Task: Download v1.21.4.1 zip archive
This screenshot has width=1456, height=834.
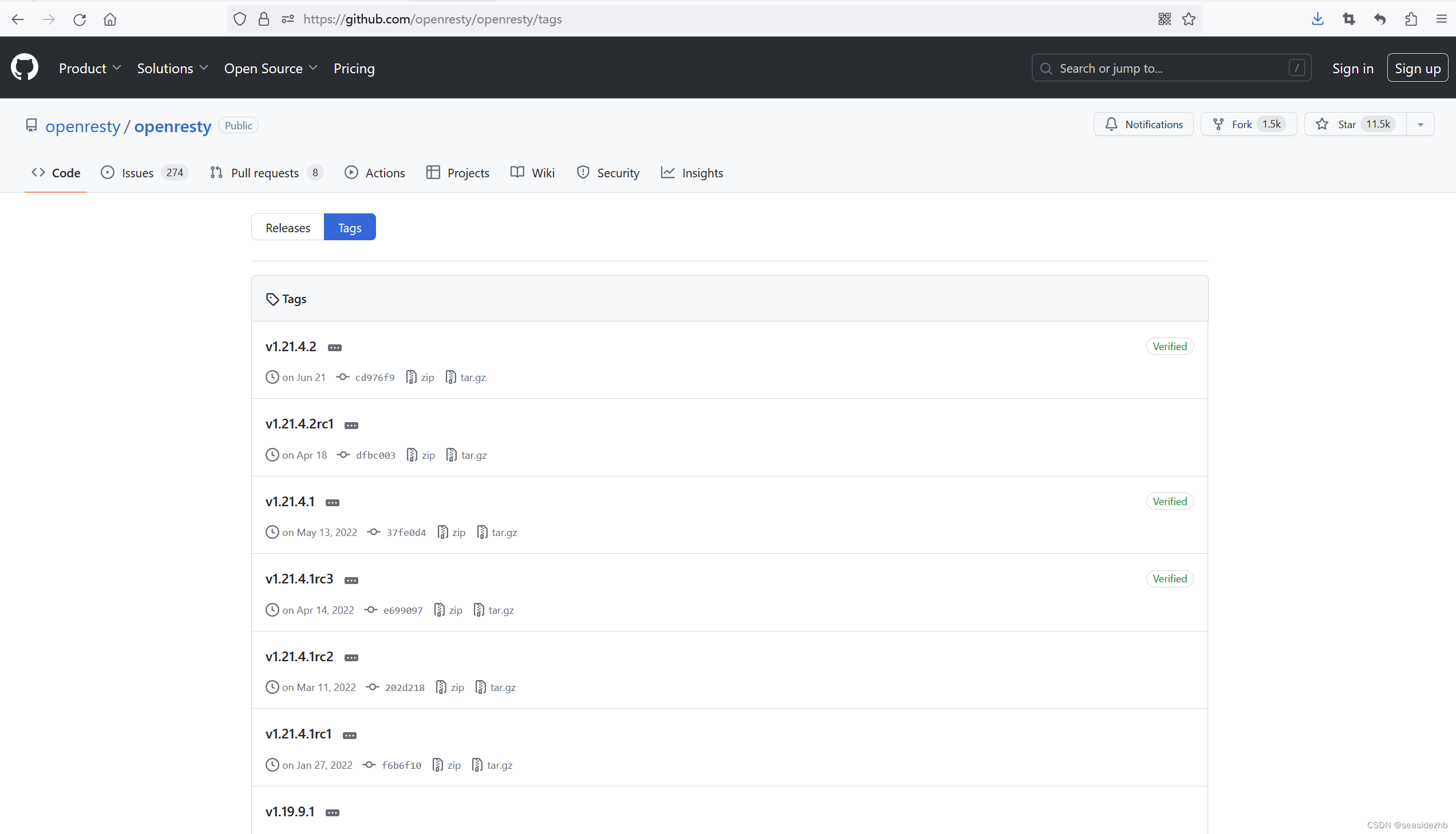Action: (458, 532)
